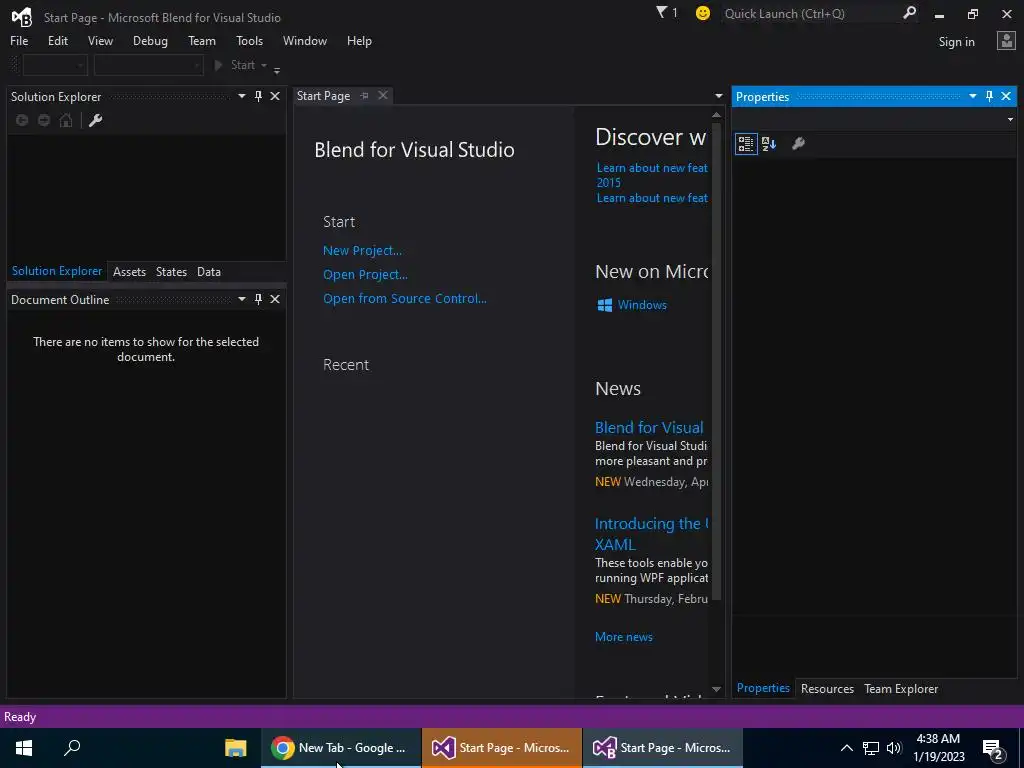Screen dimensions: 1024x768
Task: Open toolbar overflow options arrow
Action: pyautogui.click(x=277, y=70)
